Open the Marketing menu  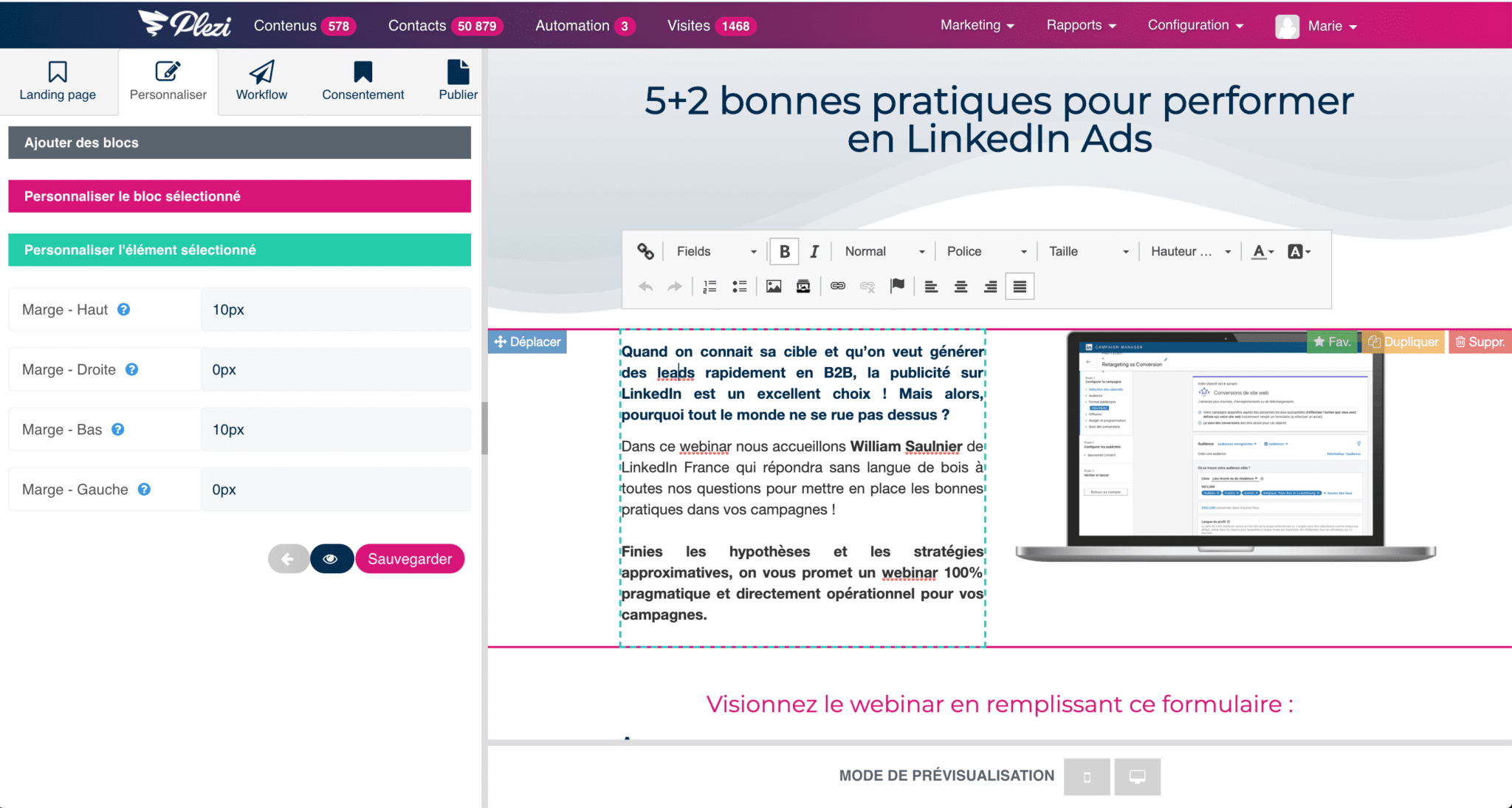pos(977,25)
